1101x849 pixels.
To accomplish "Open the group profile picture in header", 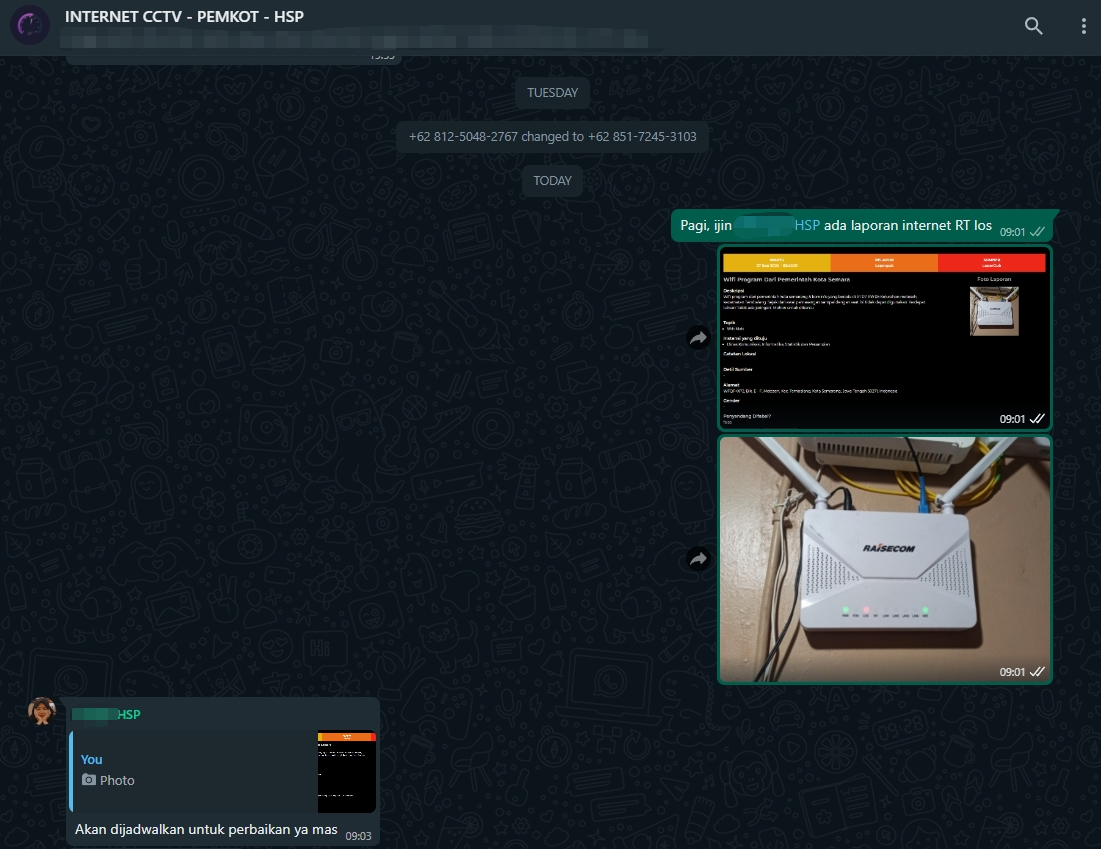I will (x=29, y=26).
